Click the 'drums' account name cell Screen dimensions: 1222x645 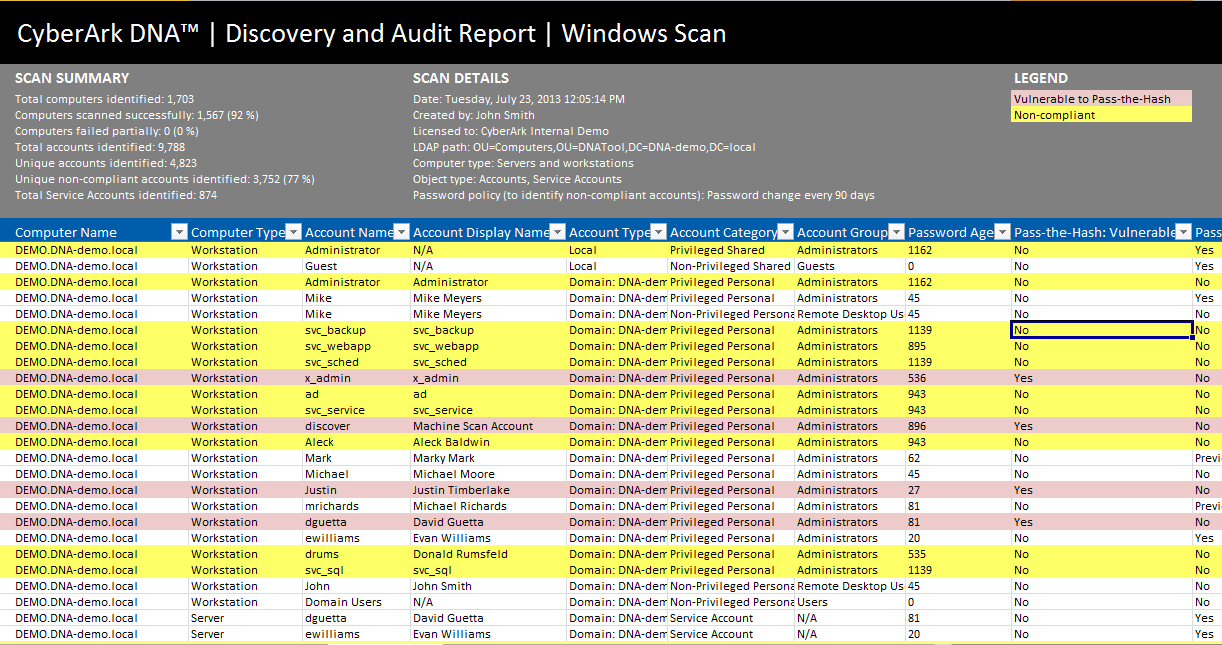click(x=356, y=554)
